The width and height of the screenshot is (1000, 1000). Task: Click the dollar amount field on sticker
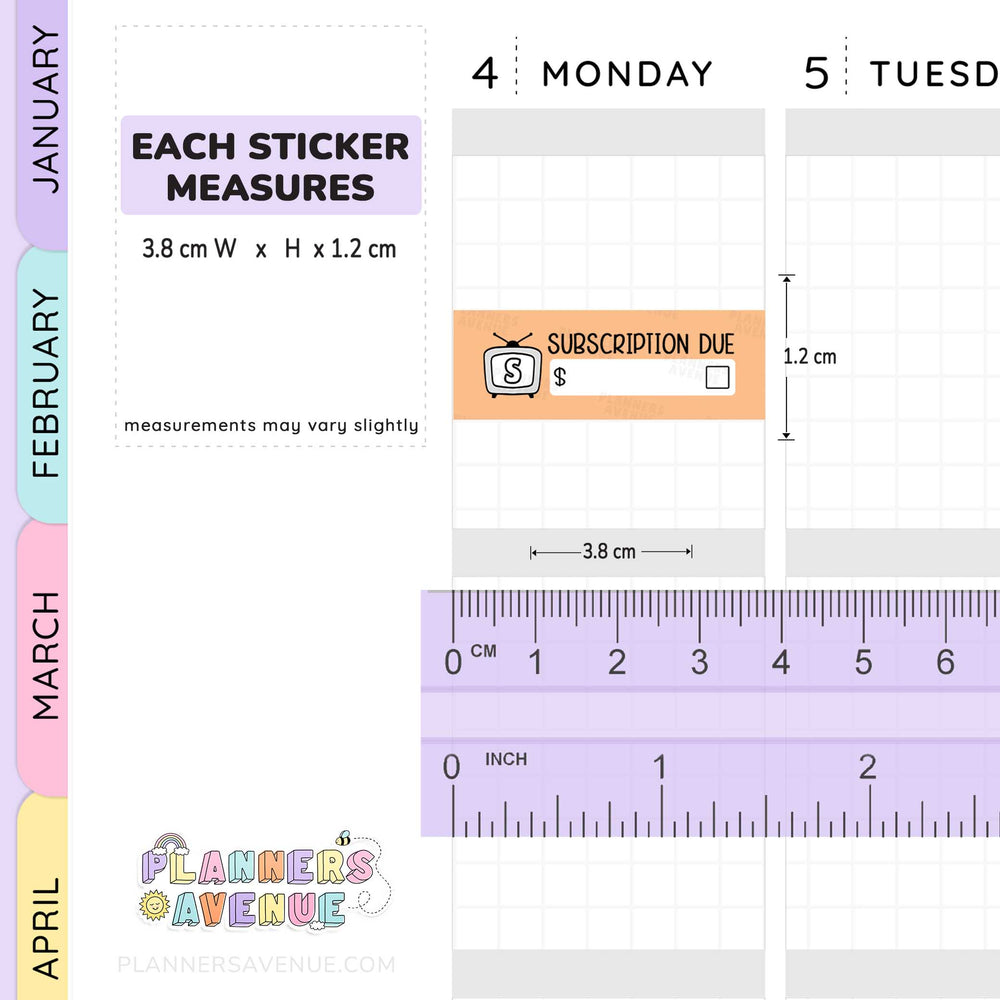click(642, 378)
